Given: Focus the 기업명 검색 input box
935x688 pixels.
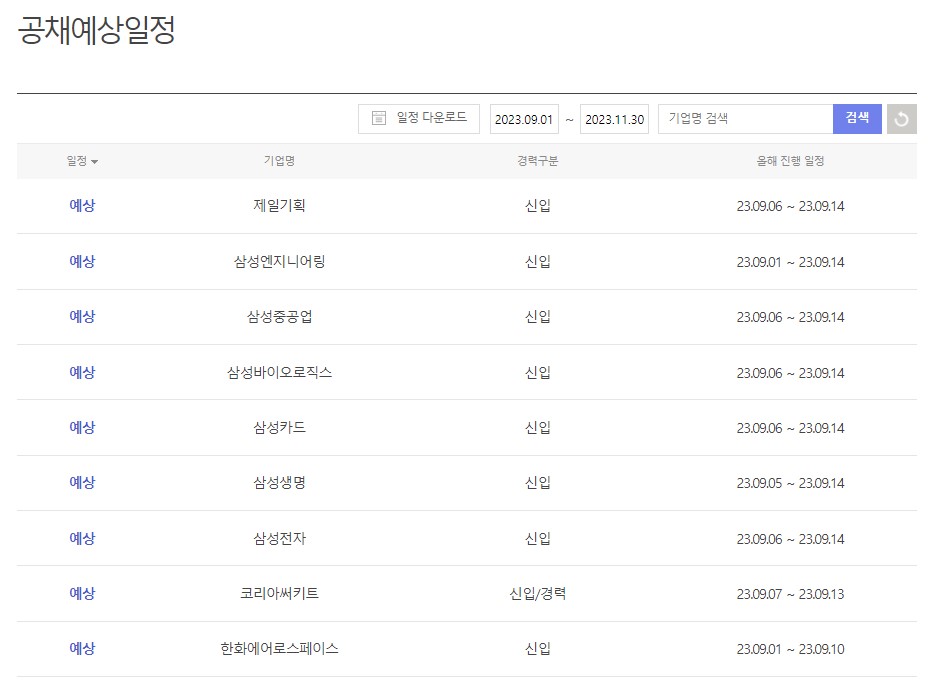Looking at the screenshot, I should [745, 119].
